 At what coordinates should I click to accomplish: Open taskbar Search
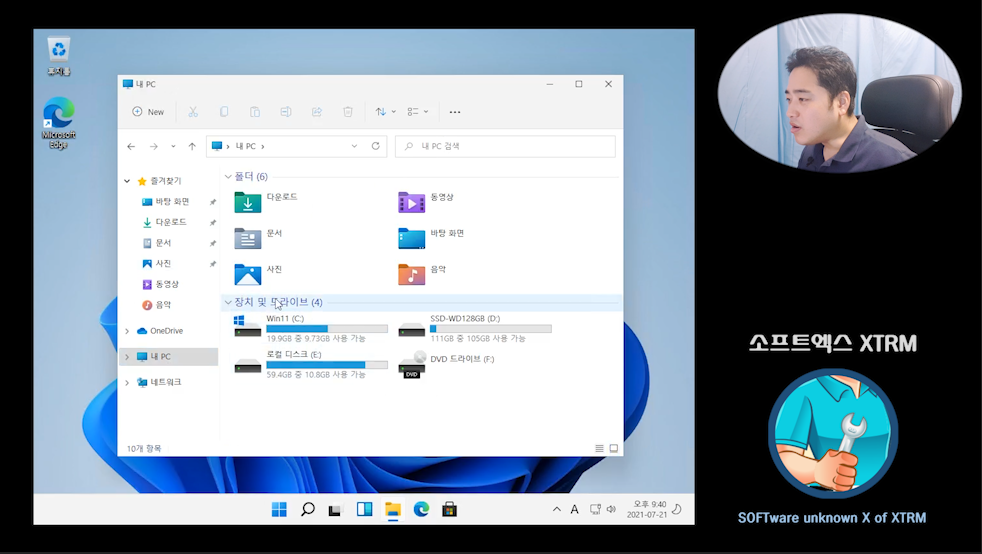(308, 510)
